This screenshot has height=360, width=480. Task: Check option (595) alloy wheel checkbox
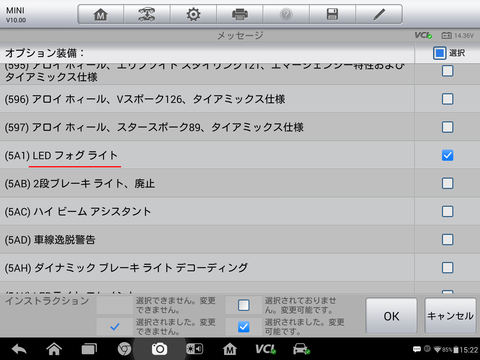[x=447, y=71]
